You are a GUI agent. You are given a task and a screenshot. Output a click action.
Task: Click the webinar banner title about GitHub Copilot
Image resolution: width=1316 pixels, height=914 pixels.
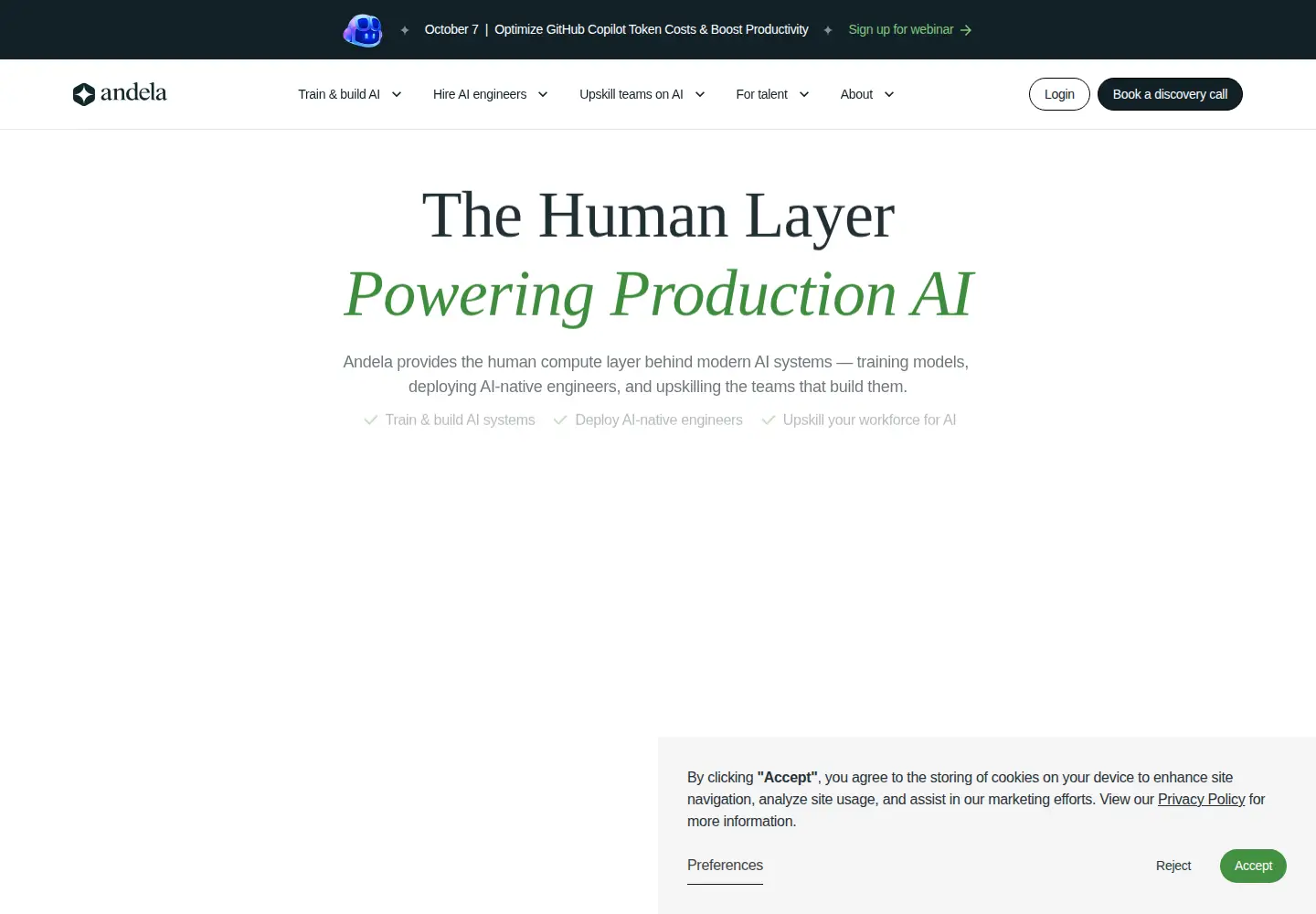[652, 29]
